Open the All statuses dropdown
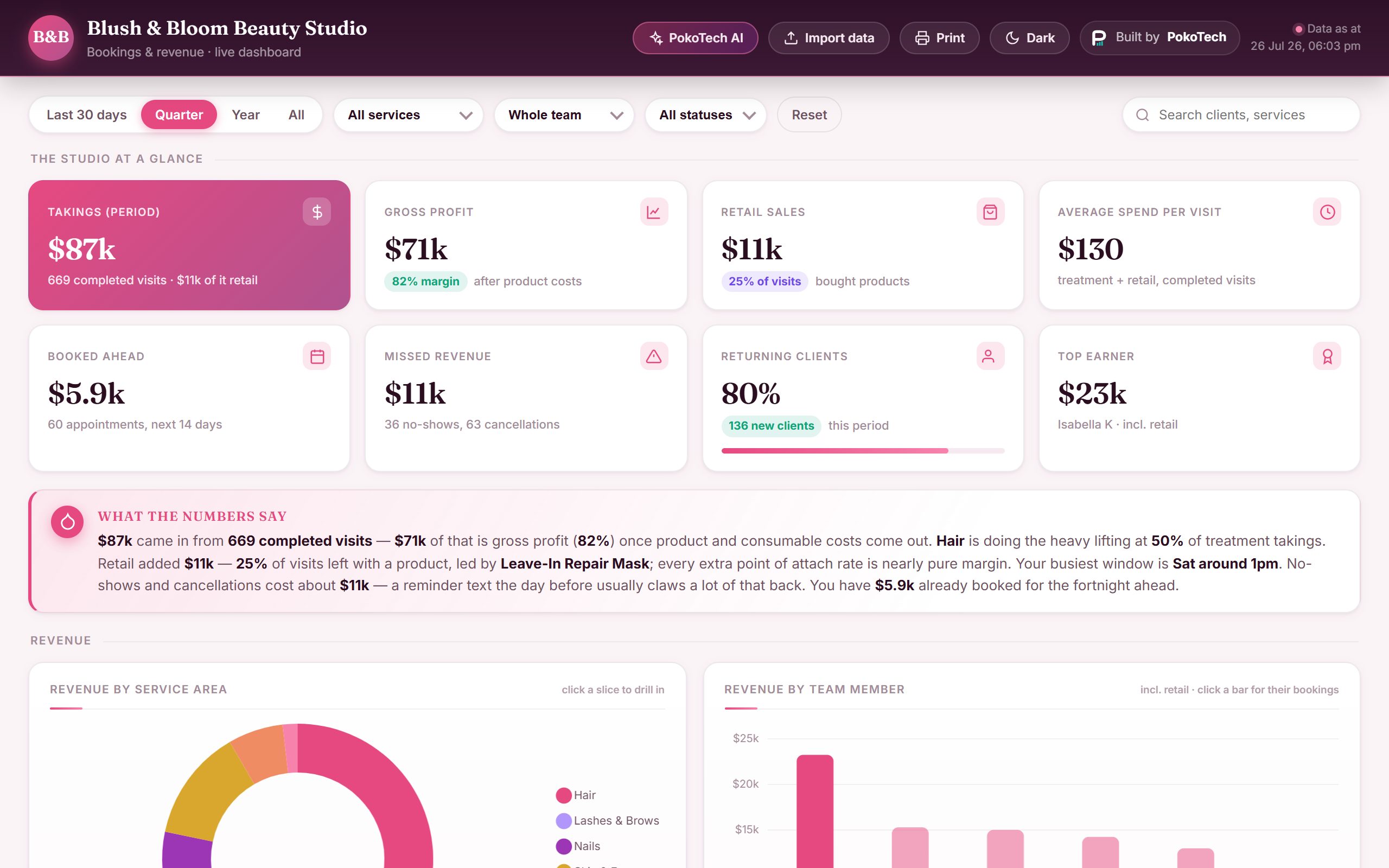The image size is (1389, 868). point(705,115)
